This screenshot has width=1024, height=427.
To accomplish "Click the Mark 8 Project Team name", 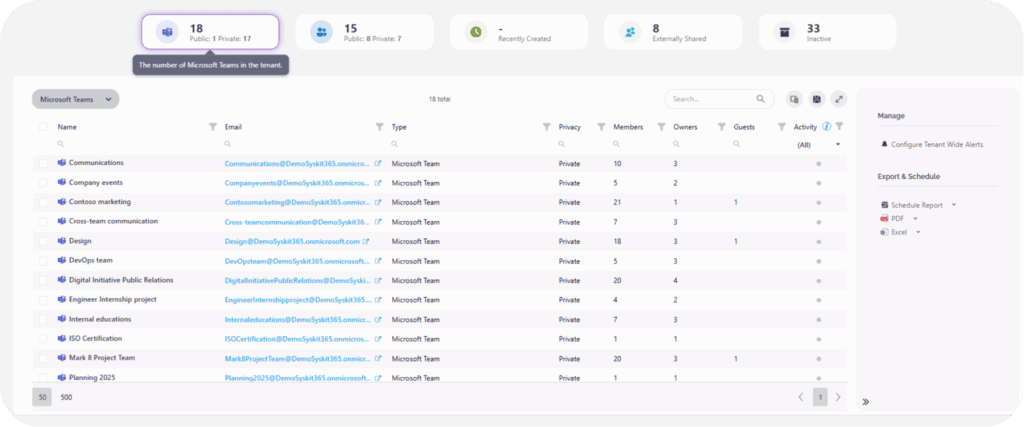I will [102, 358].
